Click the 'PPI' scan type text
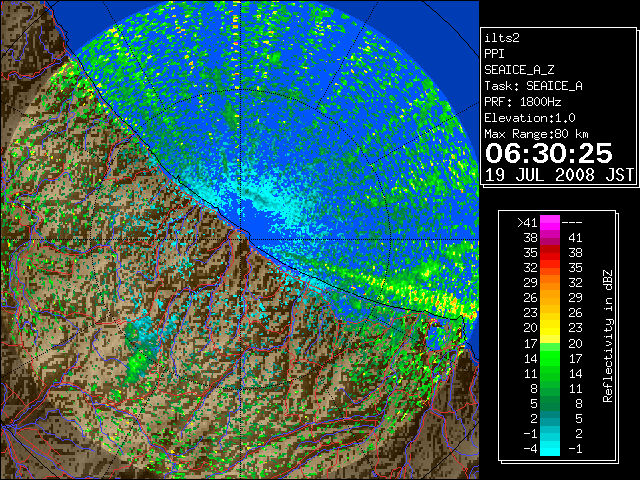This screenshot has width=640, height=480. pos(494,54)
